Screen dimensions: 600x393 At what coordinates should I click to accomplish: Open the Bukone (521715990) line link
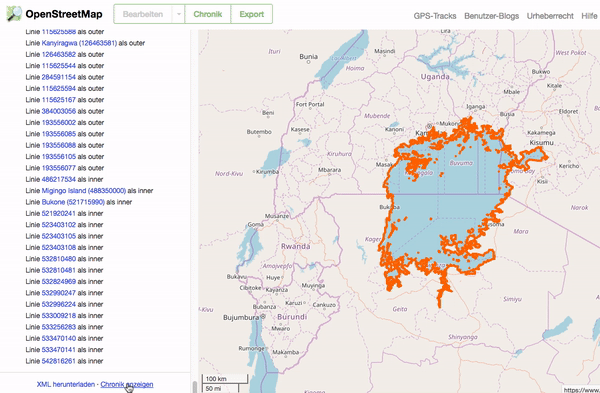73,202
